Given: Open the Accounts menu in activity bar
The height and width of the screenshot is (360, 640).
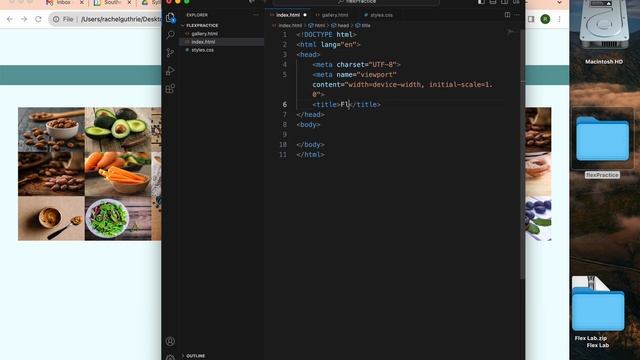Looking at the screenshot, I should 170,341.
